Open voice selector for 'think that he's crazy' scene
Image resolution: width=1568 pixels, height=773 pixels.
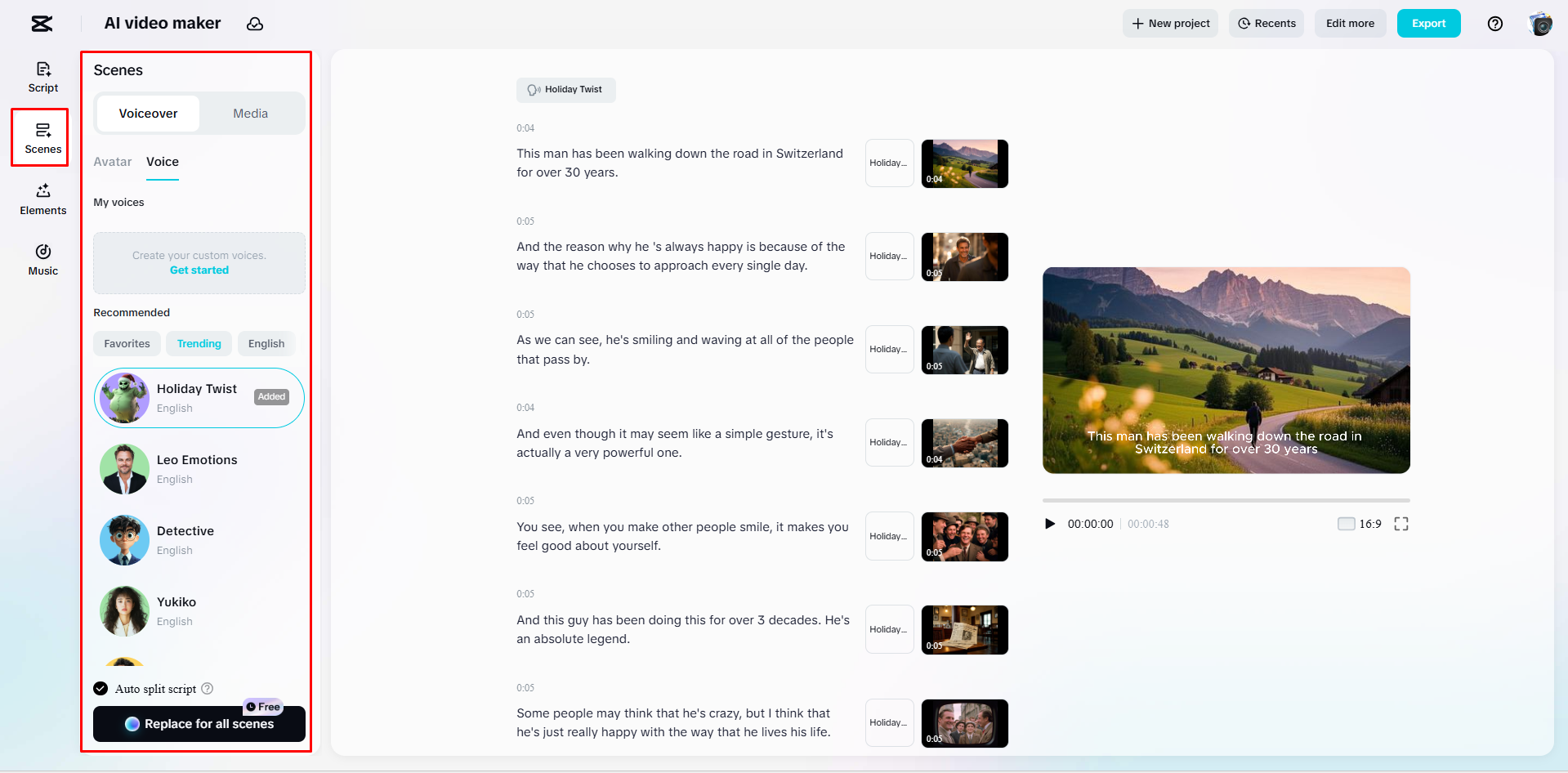click(x=889, y=723)
